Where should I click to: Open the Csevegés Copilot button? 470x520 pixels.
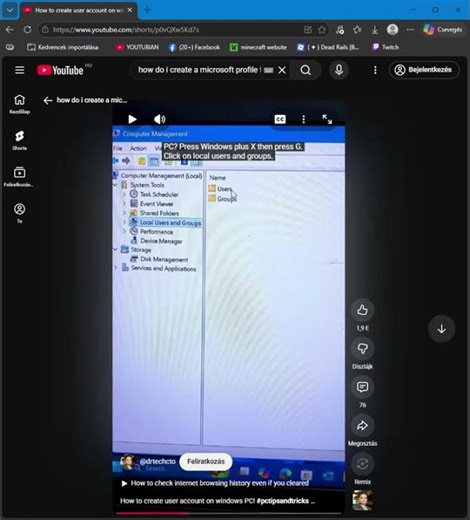click(443, 30)
